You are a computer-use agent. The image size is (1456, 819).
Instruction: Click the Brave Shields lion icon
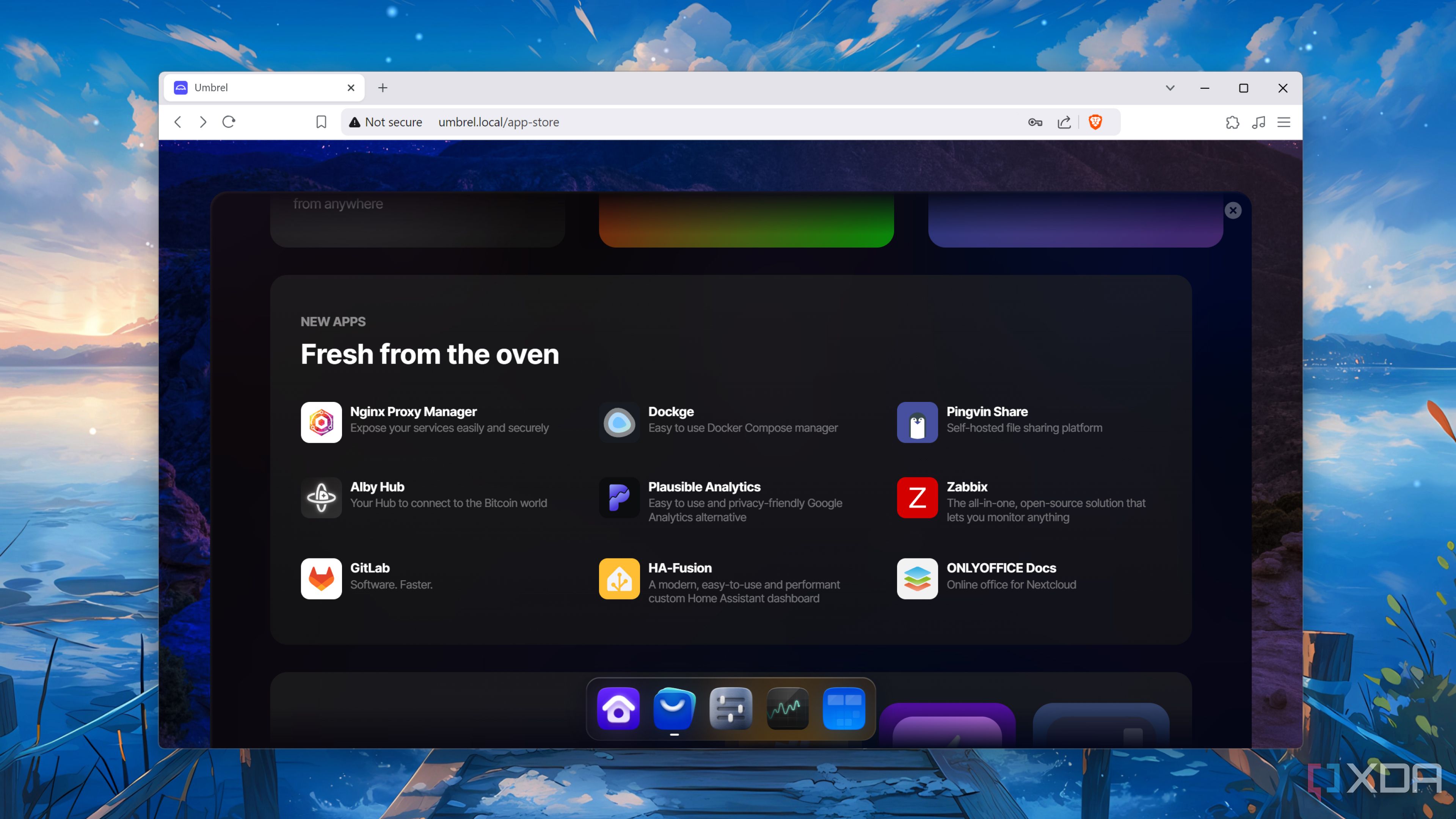[1095, 122]
